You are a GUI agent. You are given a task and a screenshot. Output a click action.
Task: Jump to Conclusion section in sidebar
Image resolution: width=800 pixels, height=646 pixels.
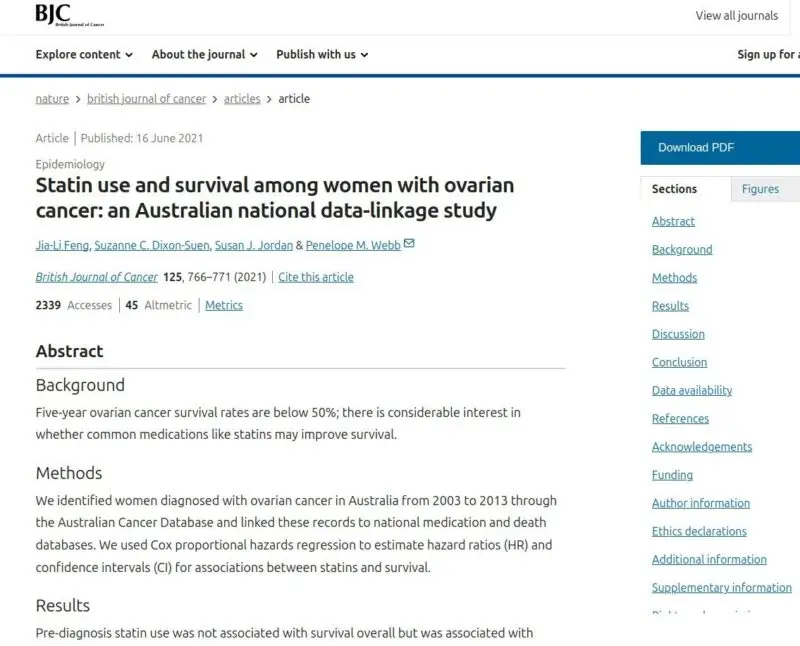680,362
